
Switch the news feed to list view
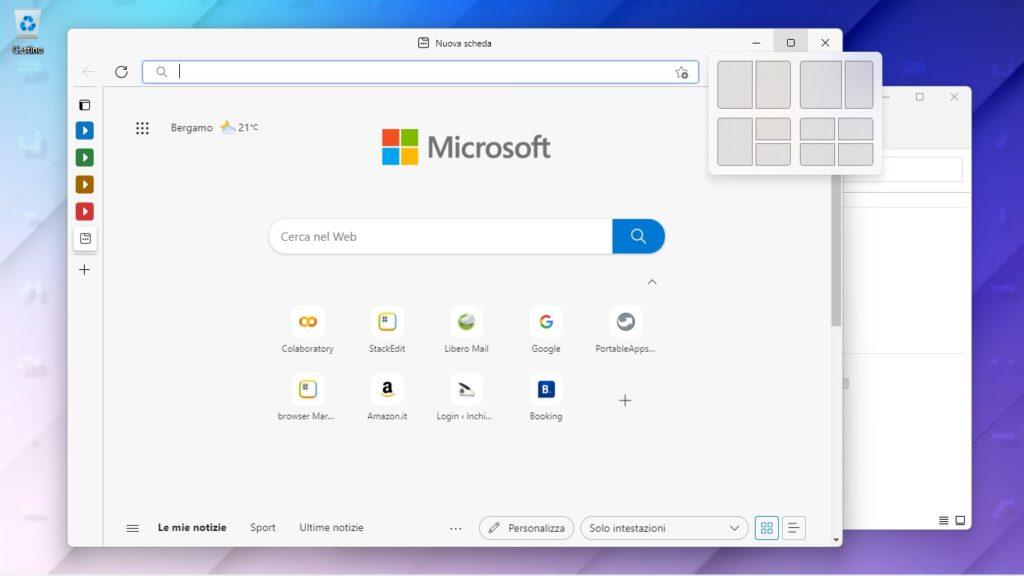click(x=793, y=528)
